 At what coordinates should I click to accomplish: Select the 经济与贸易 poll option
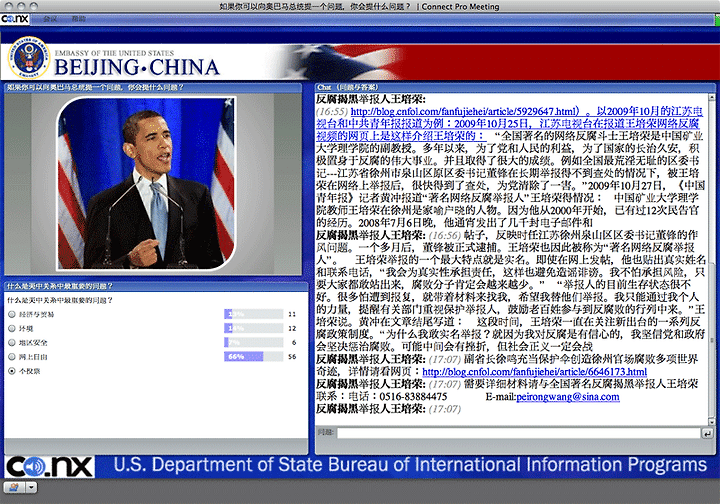12,314
